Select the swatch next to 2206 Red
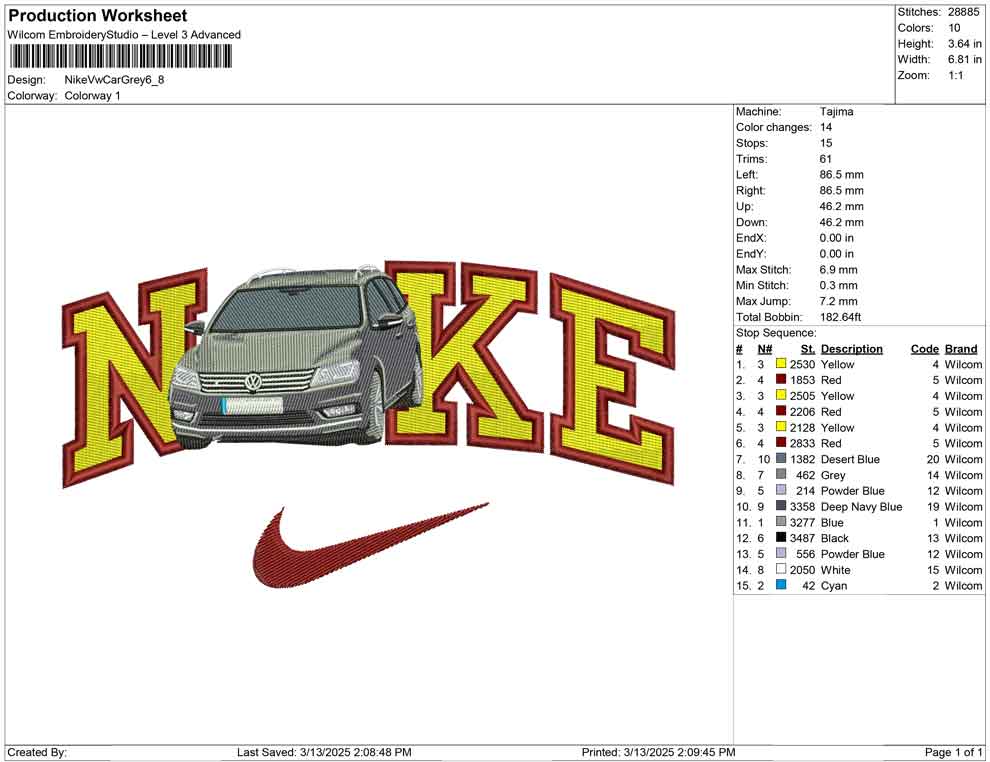Viewport: 990px width, 762px height. [x=781, y=411]
